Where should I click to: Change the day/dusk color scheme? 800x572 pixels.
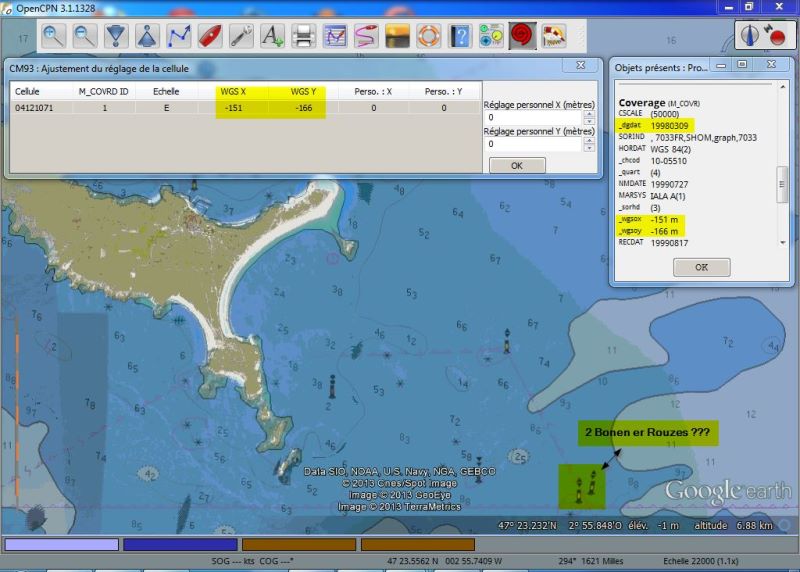tap(397, 36)
